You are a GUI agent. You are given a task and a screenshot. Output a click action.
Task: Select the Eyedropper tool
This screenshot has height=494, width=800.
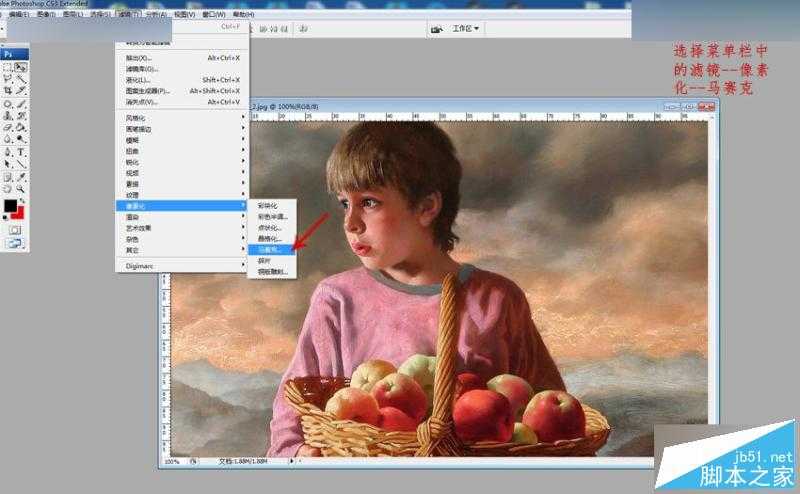point(20,178)
